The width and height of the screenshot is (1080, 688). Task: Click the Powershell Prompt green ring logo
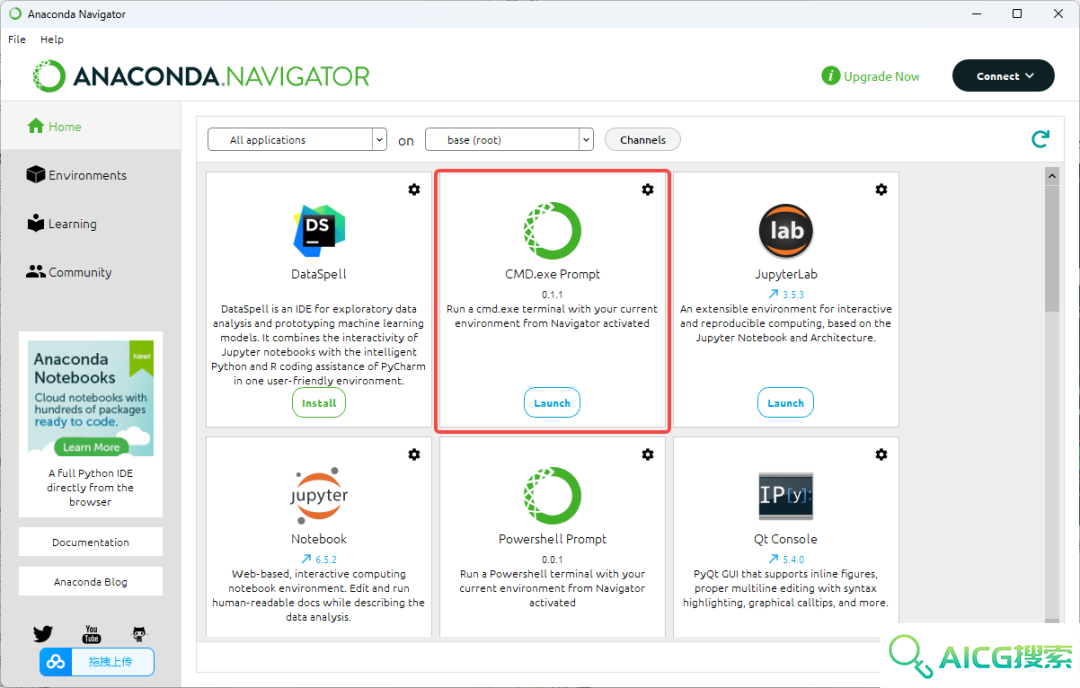(x=552, y=495)
